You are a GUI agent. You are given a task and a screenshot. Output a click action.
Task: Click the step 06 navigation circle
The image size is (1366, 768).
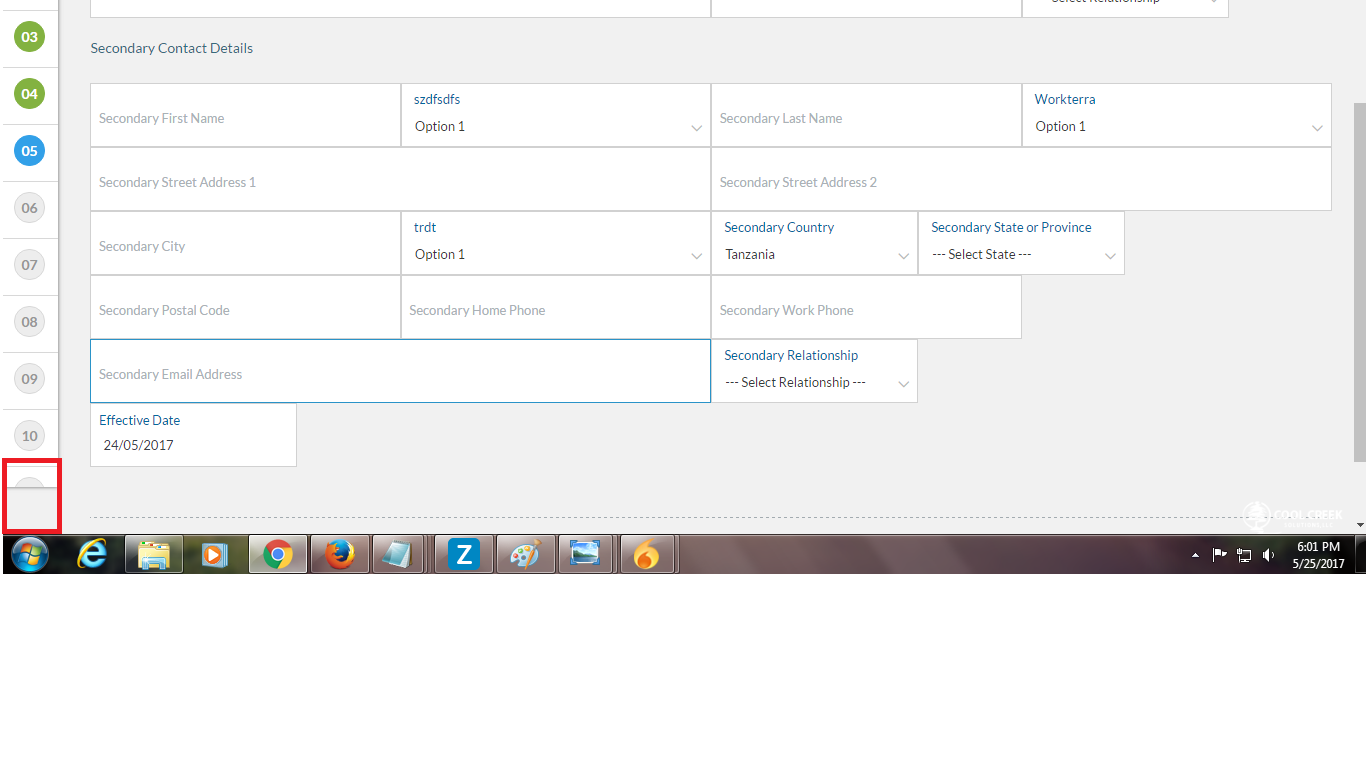click(29, 207)
